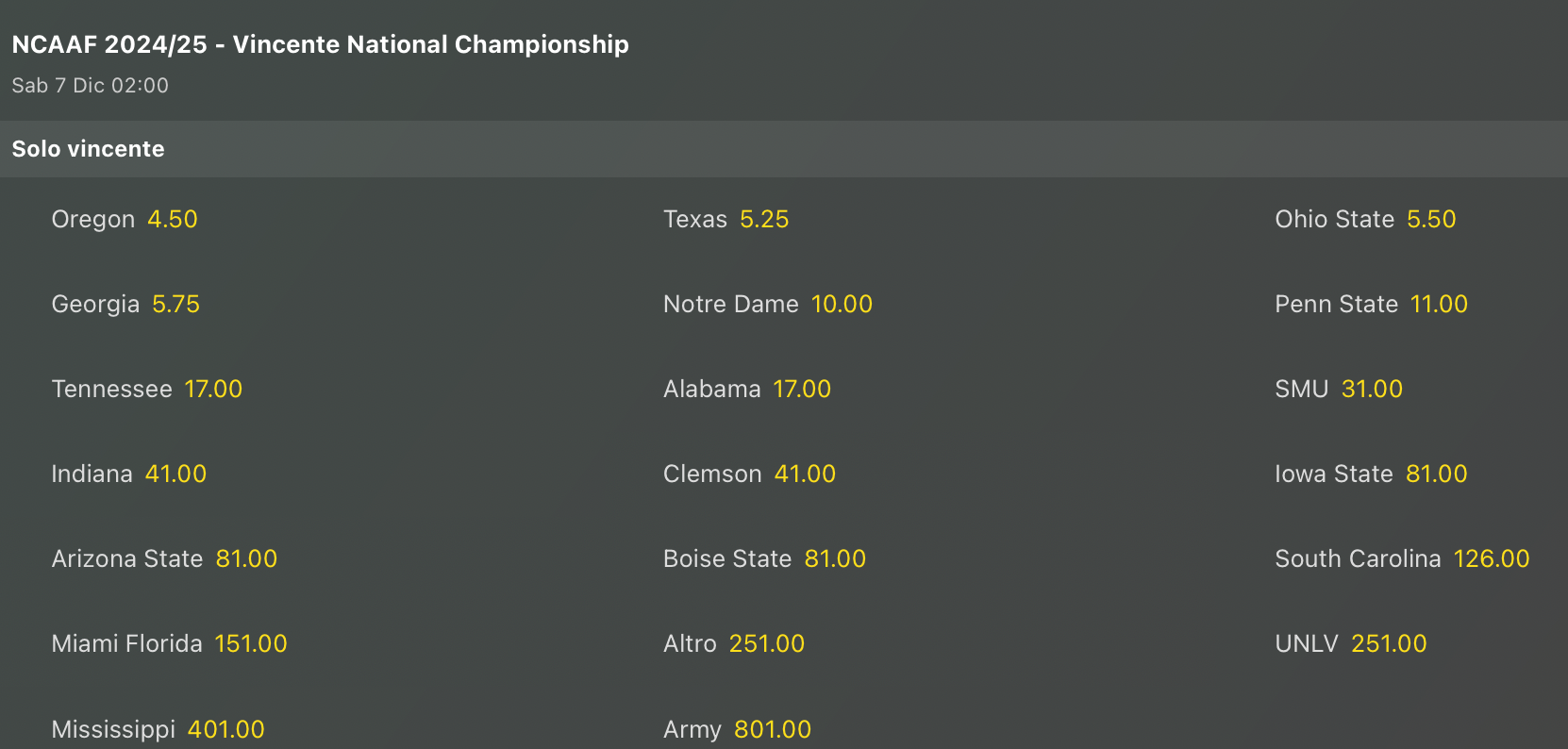This screenshot has height=749, width=1568.
Task: Choose South Carolina at 126.00
Action: click(x=1402, y=559)
